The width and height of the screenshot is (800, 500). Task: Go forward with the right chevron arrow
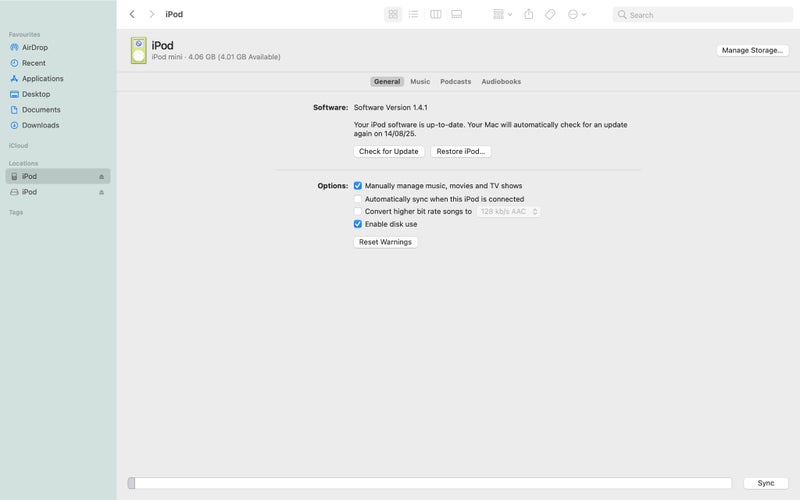coord(152,14)
